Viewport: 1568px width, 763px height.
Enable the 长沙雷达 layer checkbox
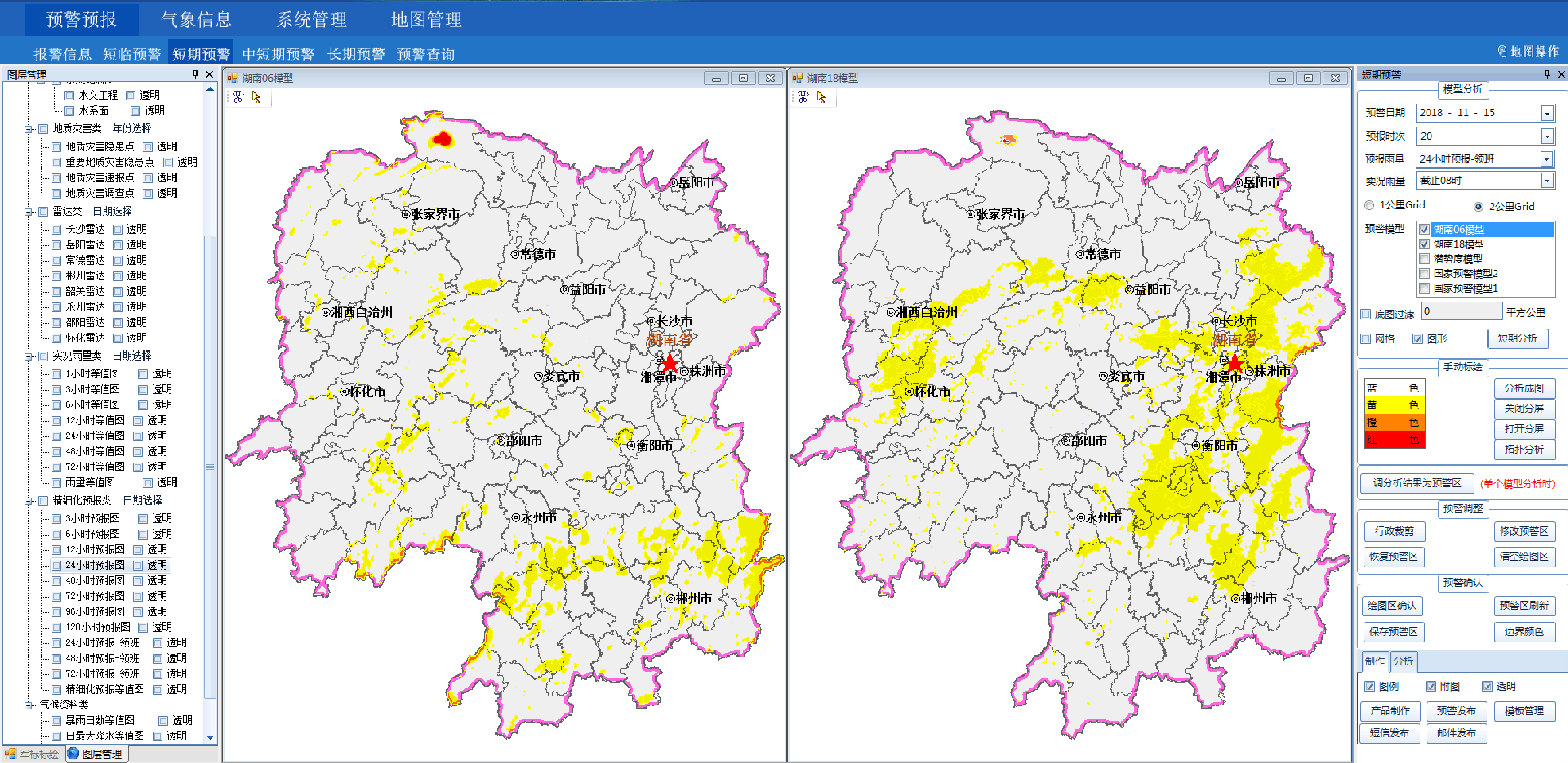[56, 229]
